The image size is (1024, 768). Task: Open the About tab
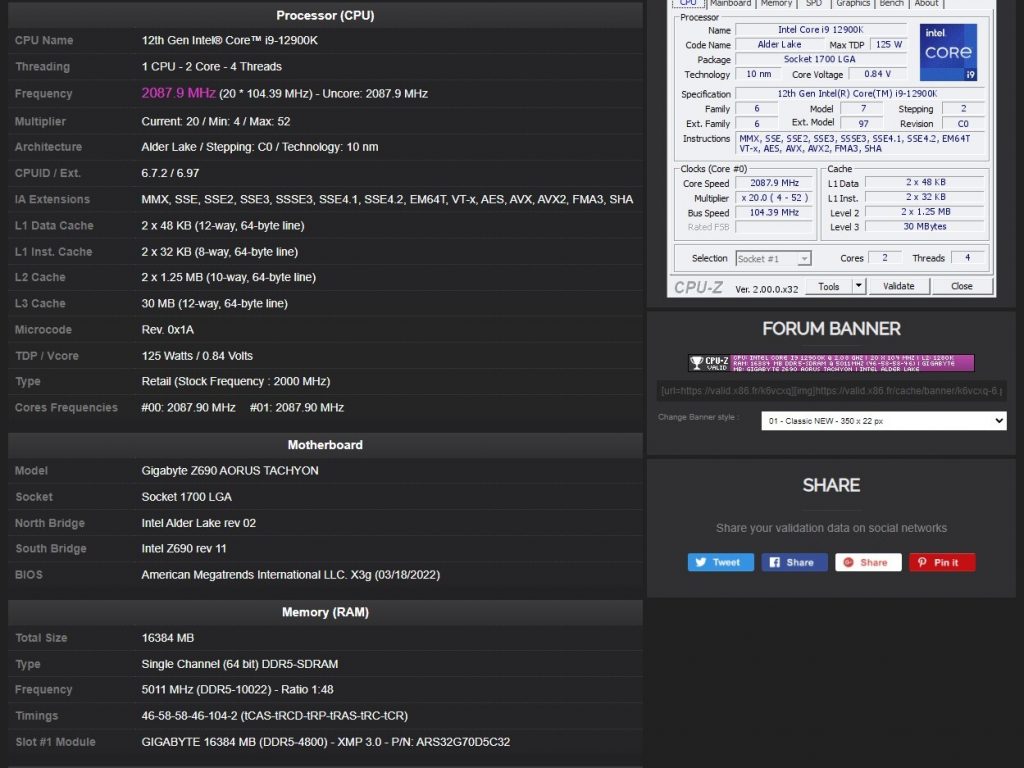pyautogui.click(x=927, y=4)
